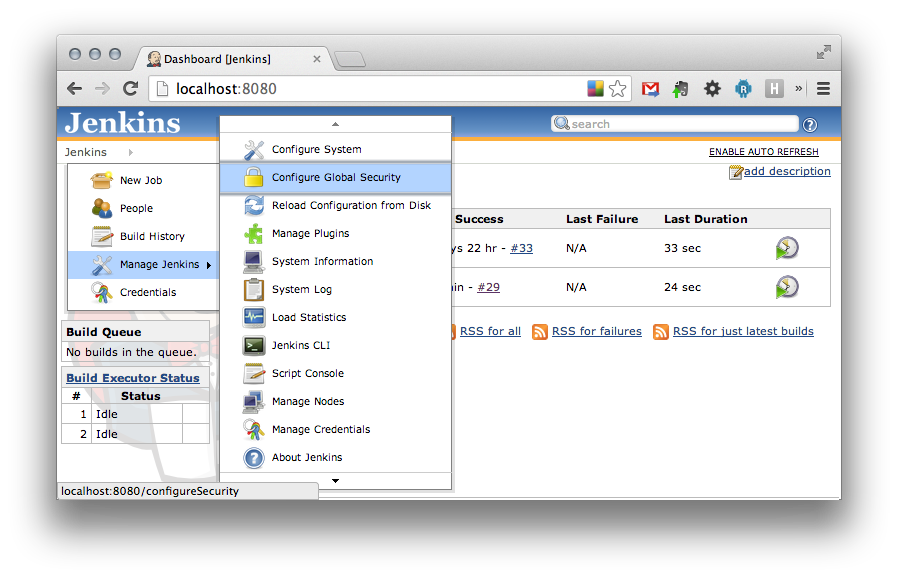Click the Manage Credentials keys icon
The height and width of the screenshot is (579, 898).
tap(254, 430)
